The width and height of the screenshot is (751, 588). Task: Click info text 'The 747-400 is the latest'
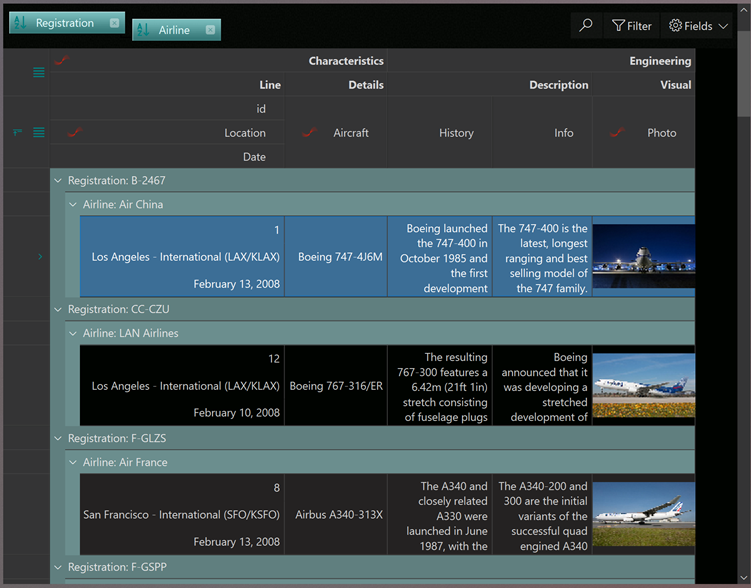pos(543,257)
